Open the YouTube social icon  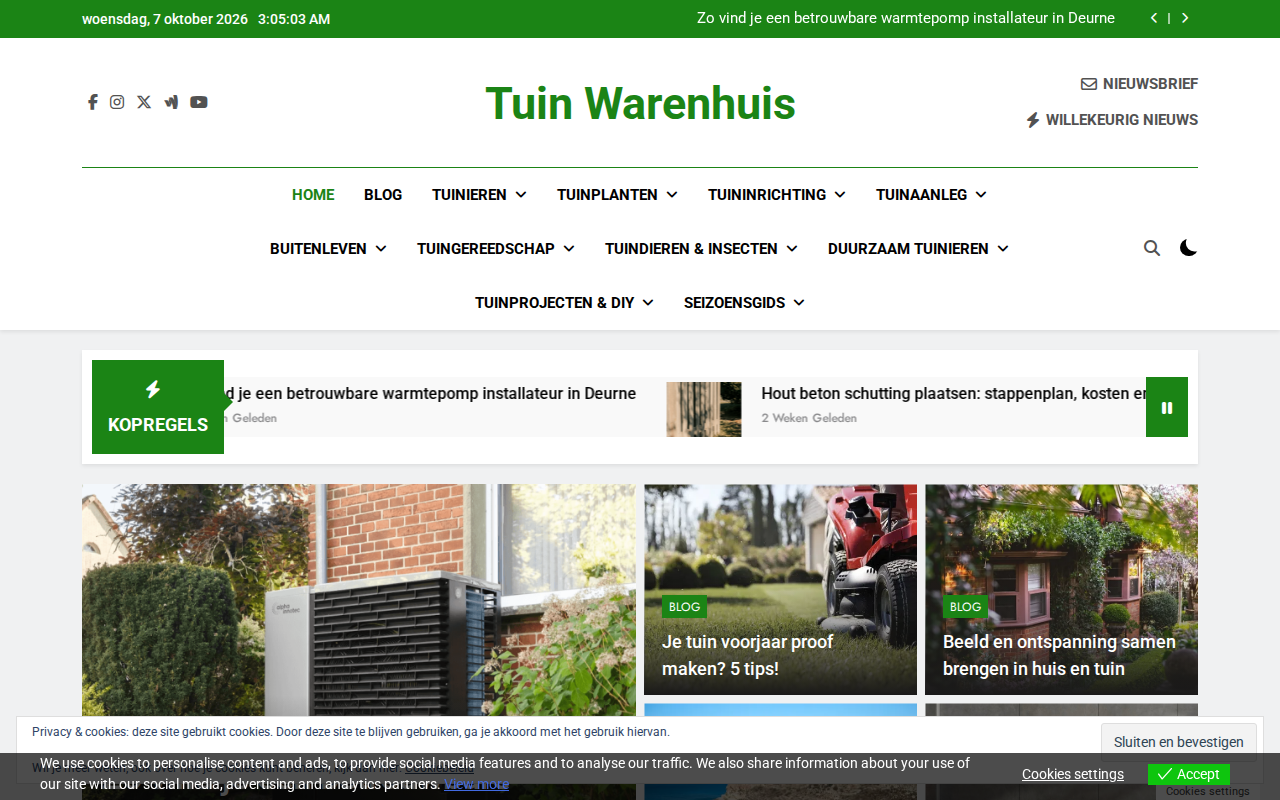pyautogui.click(x=199, y=102)
